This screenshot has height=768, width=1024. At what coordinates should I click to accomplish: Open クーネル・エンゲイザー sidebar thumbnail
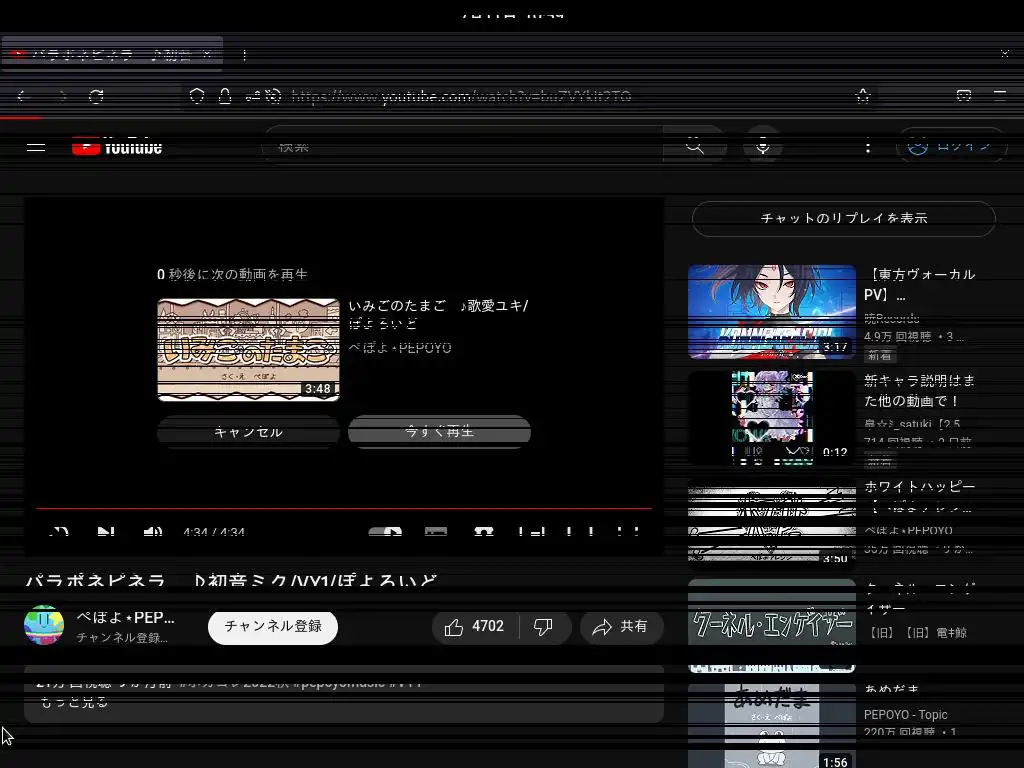pyautogui.click(x=772, y=626)
